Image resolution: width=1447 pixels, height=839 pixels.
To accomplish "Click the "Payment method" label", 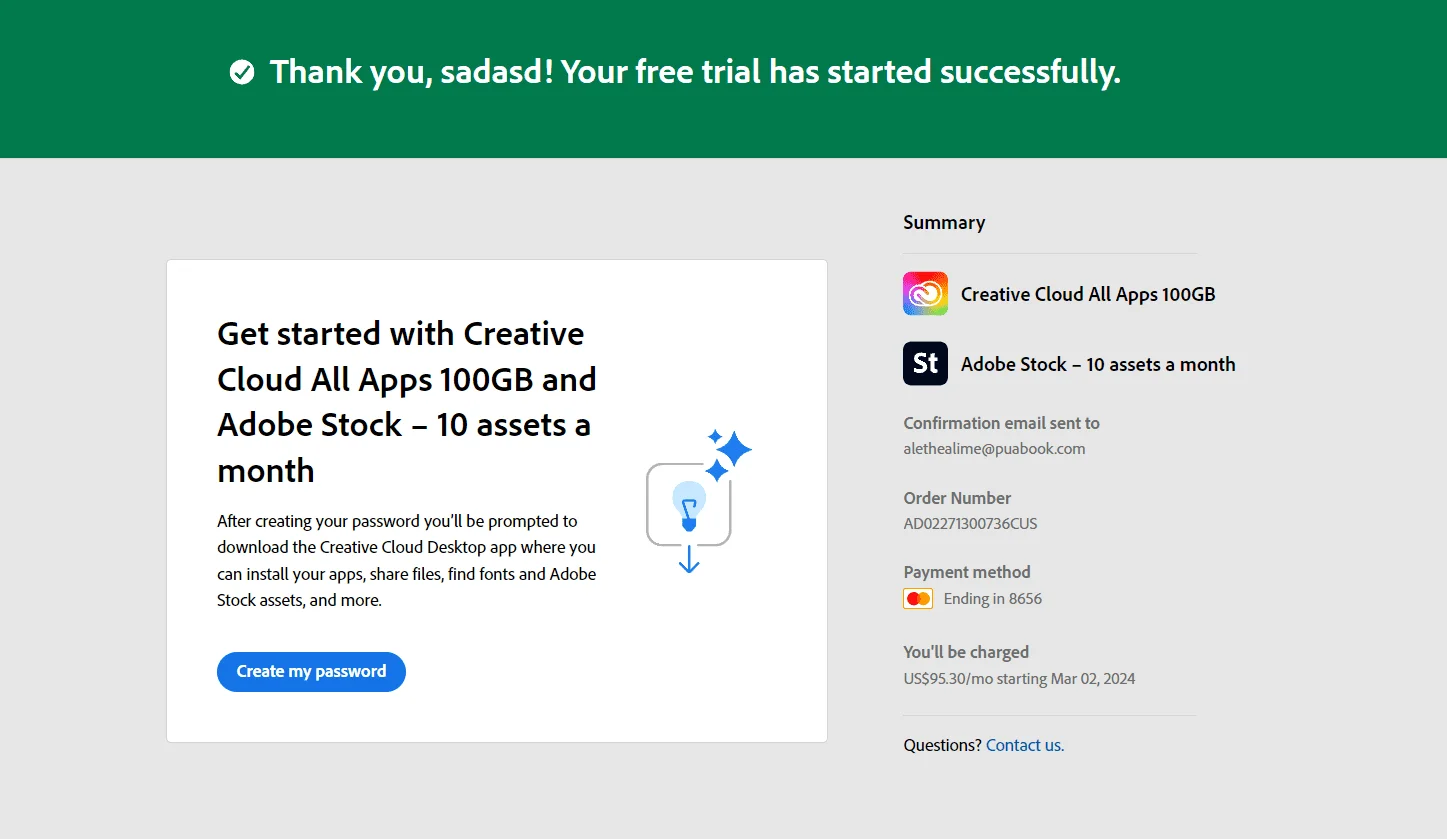I will (x=967, y=572).
